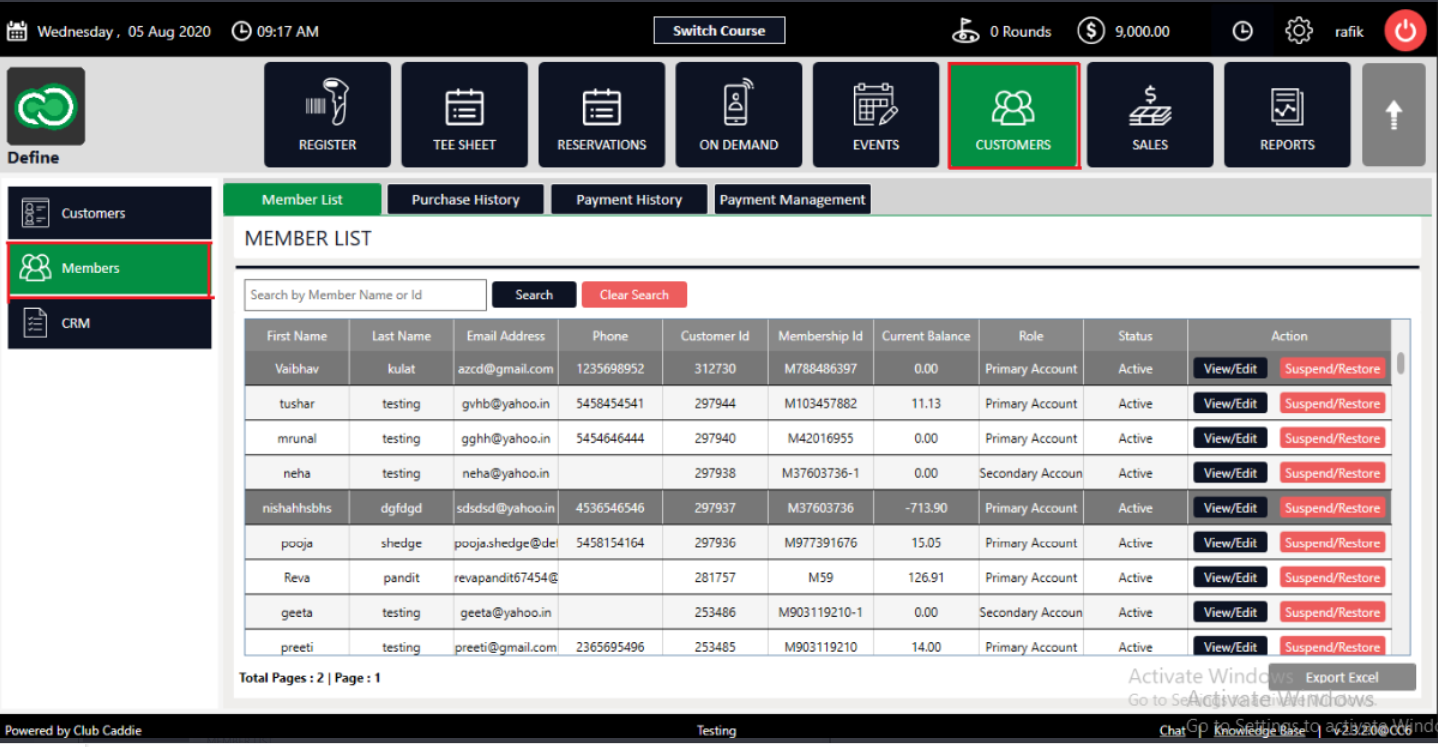
Task: Click View/Edit for neha testing
Action: pos(1230,473)
